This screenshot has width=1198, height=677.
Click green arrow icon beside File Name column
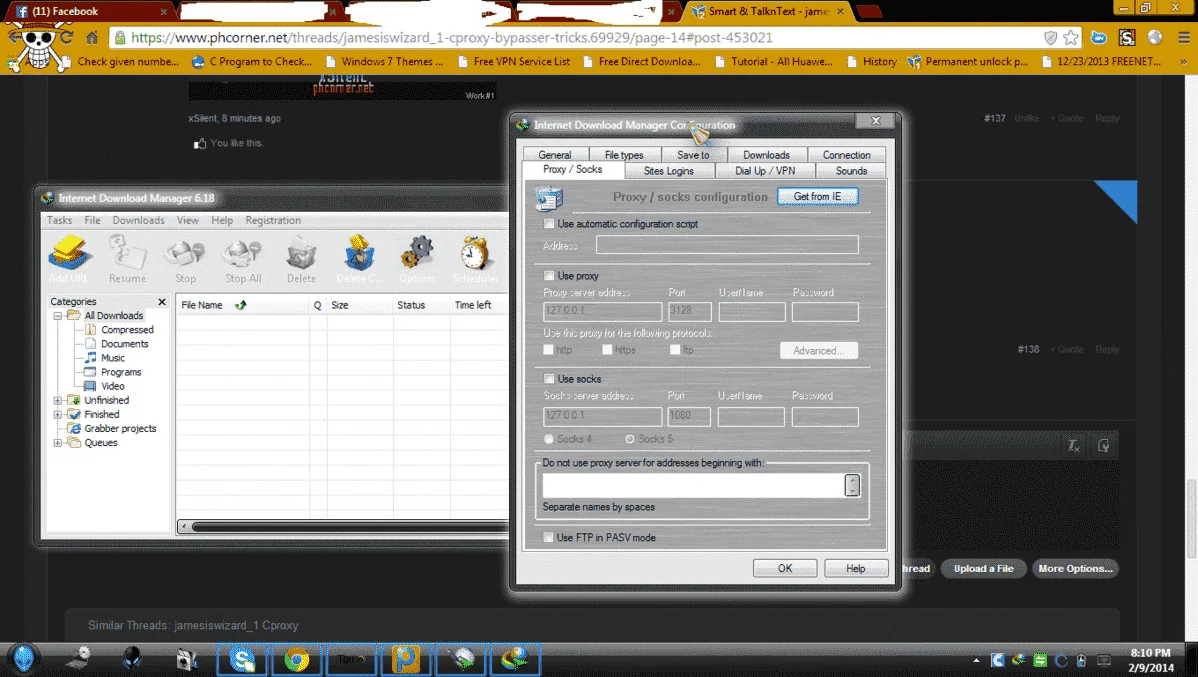click(241, 305)
